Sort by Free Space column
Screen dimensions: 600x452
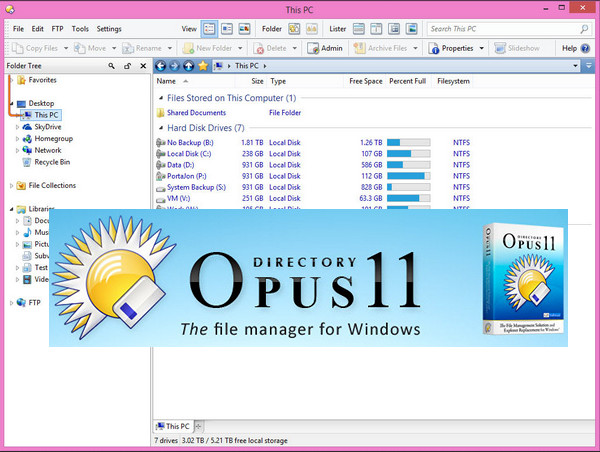[365, 81]
